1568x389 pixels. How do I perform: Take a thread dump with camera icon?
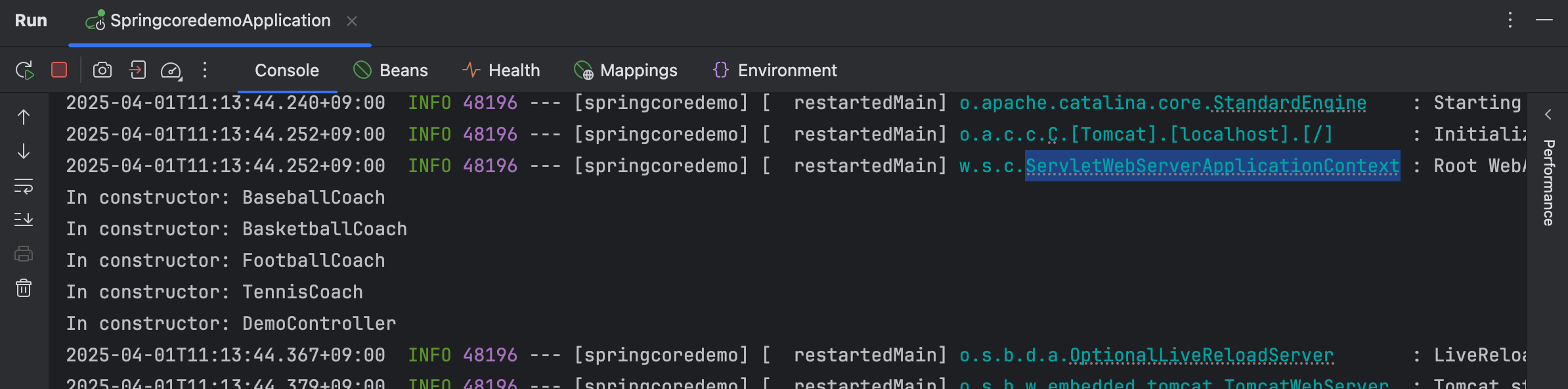102,70
